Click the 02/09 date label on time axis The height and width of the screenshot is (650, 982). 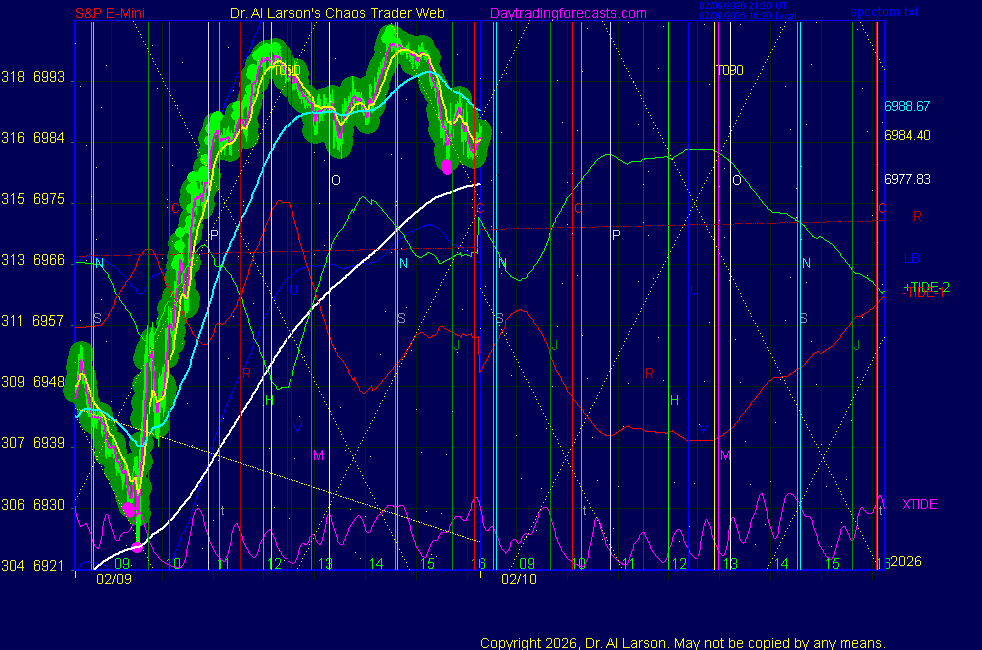110,579
